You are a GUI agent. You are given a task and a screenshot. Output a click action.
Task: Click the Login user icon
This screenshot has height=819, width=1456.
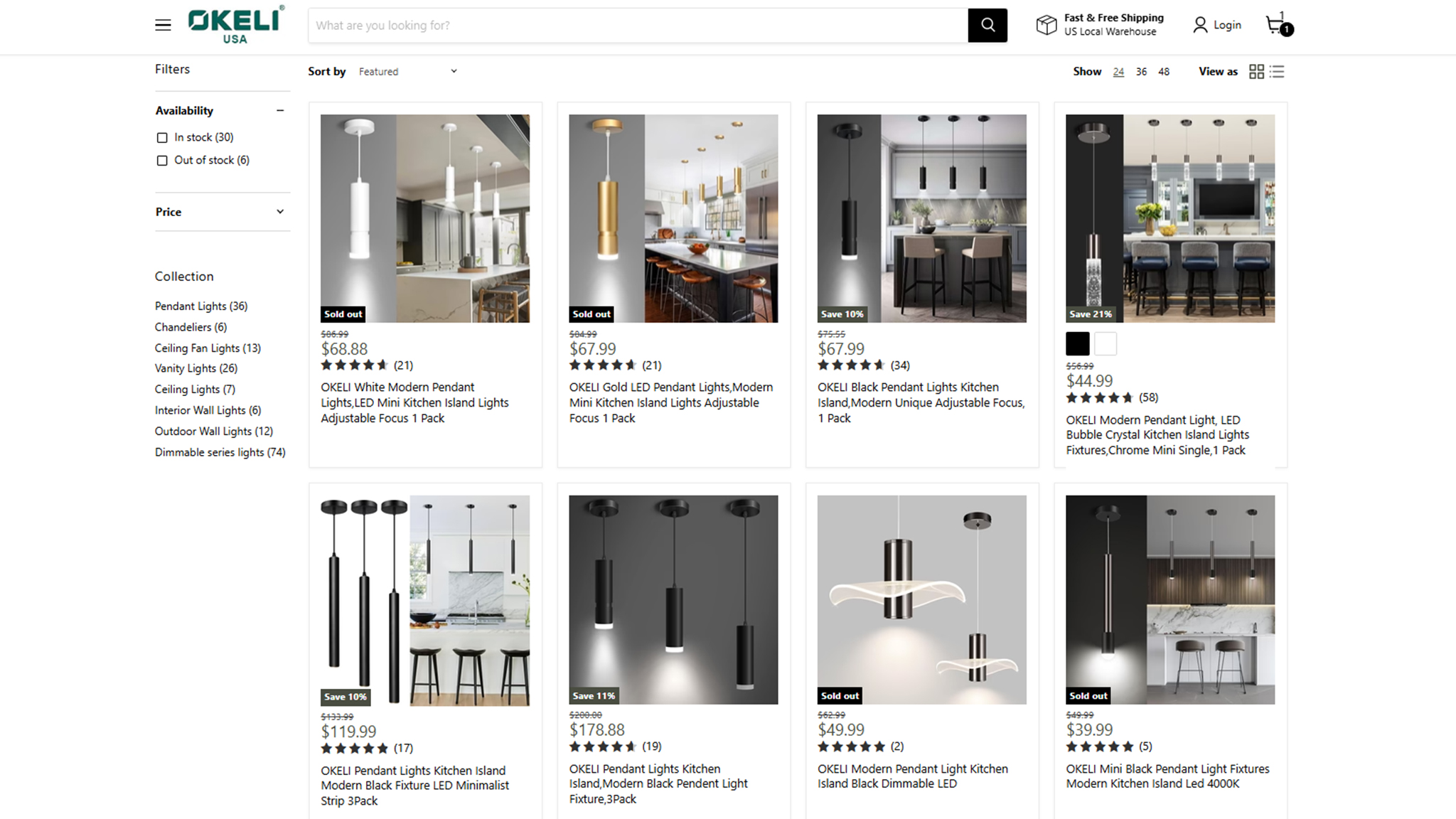tap(1200, 25)
